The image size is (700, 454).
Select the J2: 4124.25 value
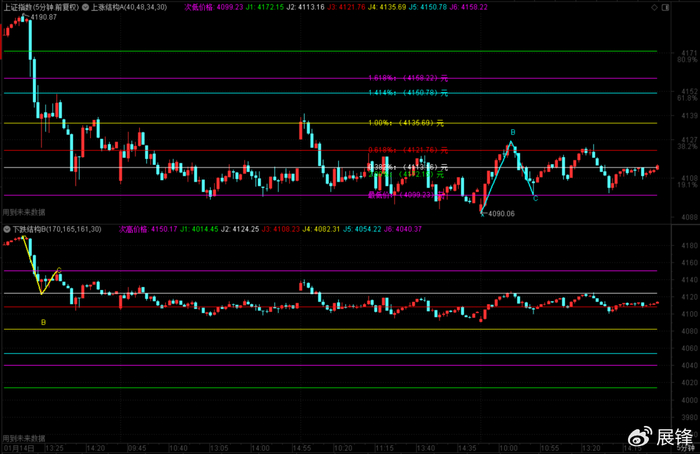[240, 229]
